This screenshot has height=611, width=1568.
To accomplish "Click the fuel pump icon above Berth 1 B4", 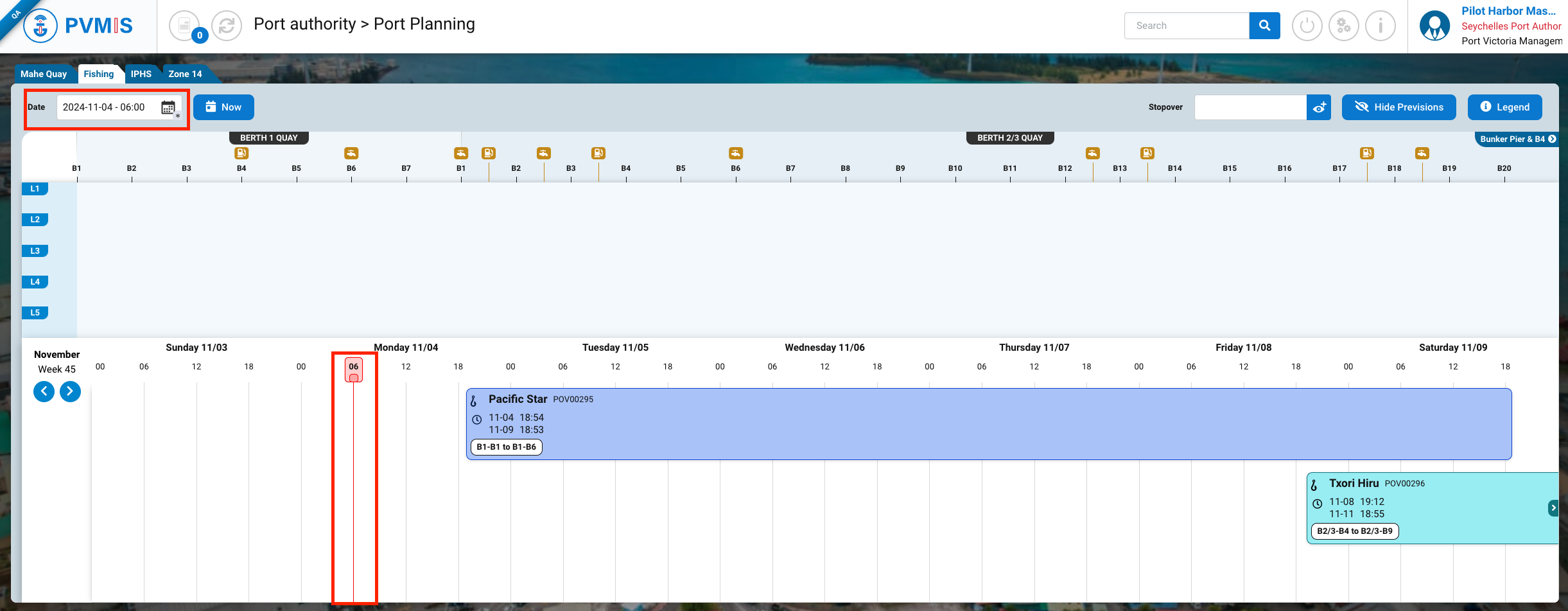I will [x=241, y=153].
